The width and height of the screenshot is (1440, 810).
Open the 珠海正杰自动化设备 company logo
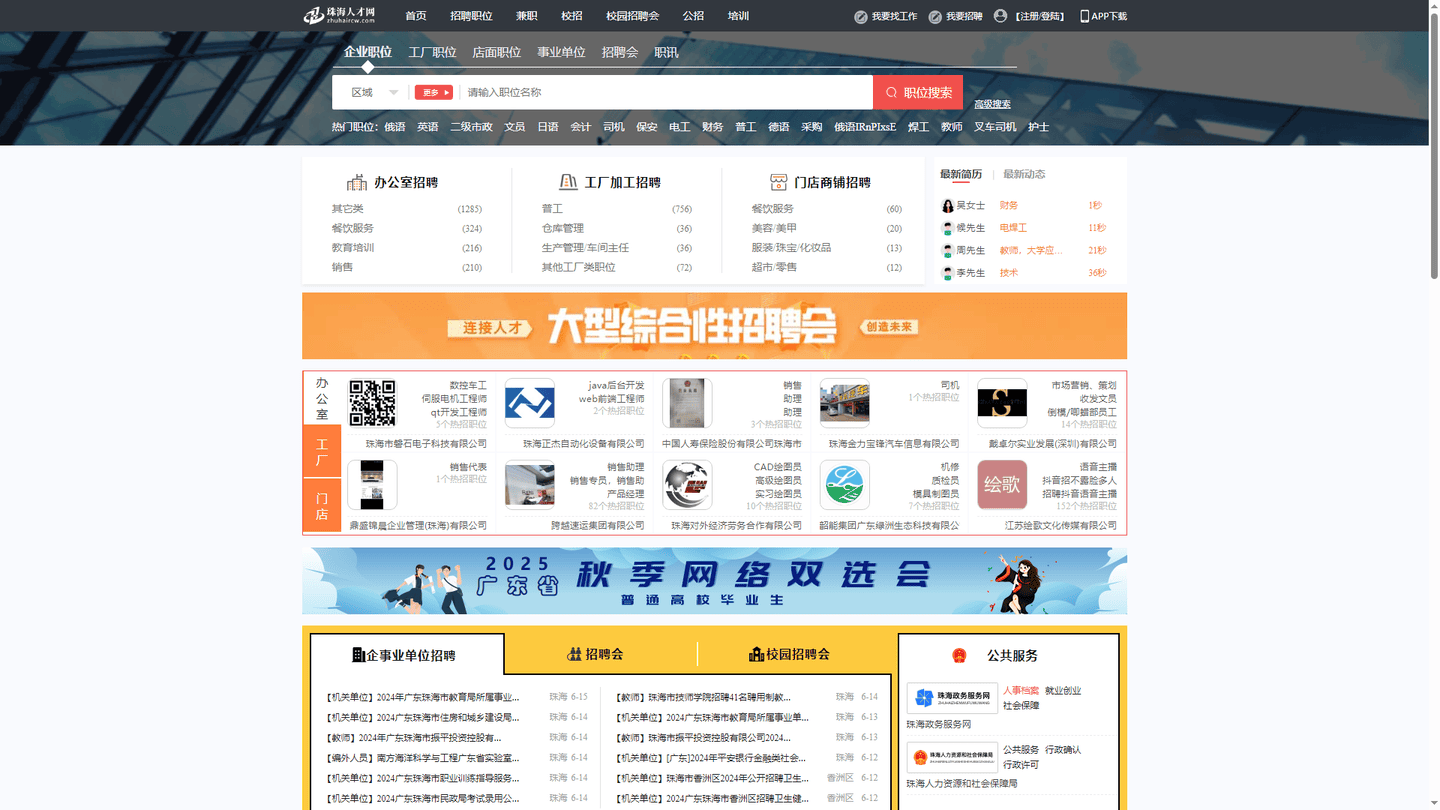coord(529,403)
